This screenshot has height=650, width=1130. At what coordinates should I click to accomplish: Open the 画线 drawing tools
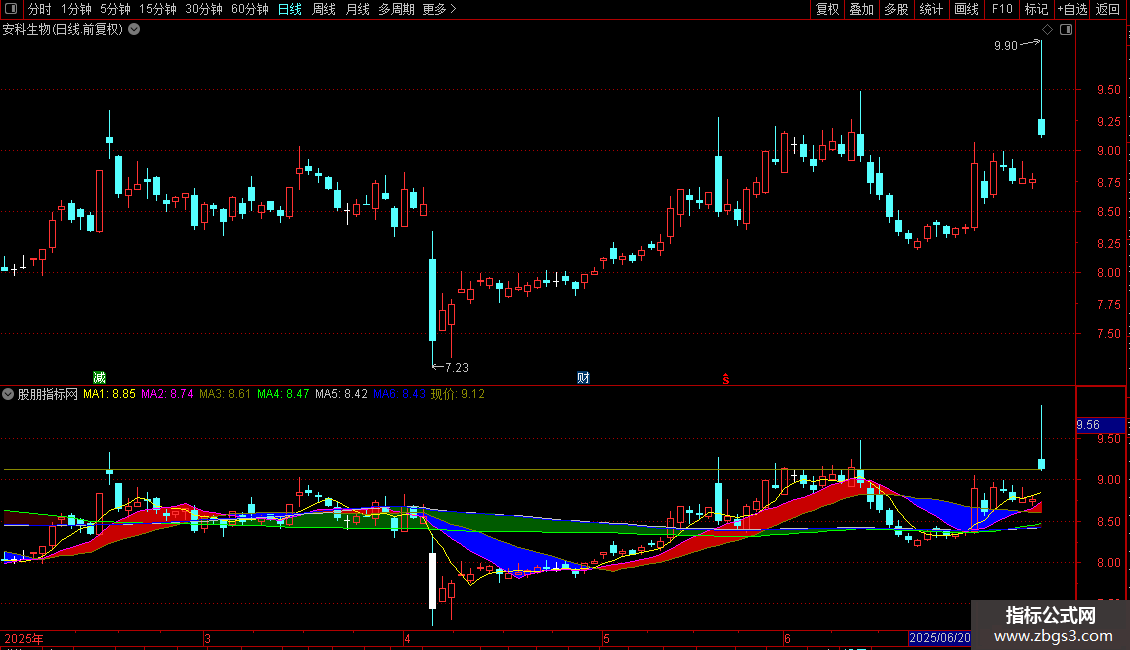966,9
